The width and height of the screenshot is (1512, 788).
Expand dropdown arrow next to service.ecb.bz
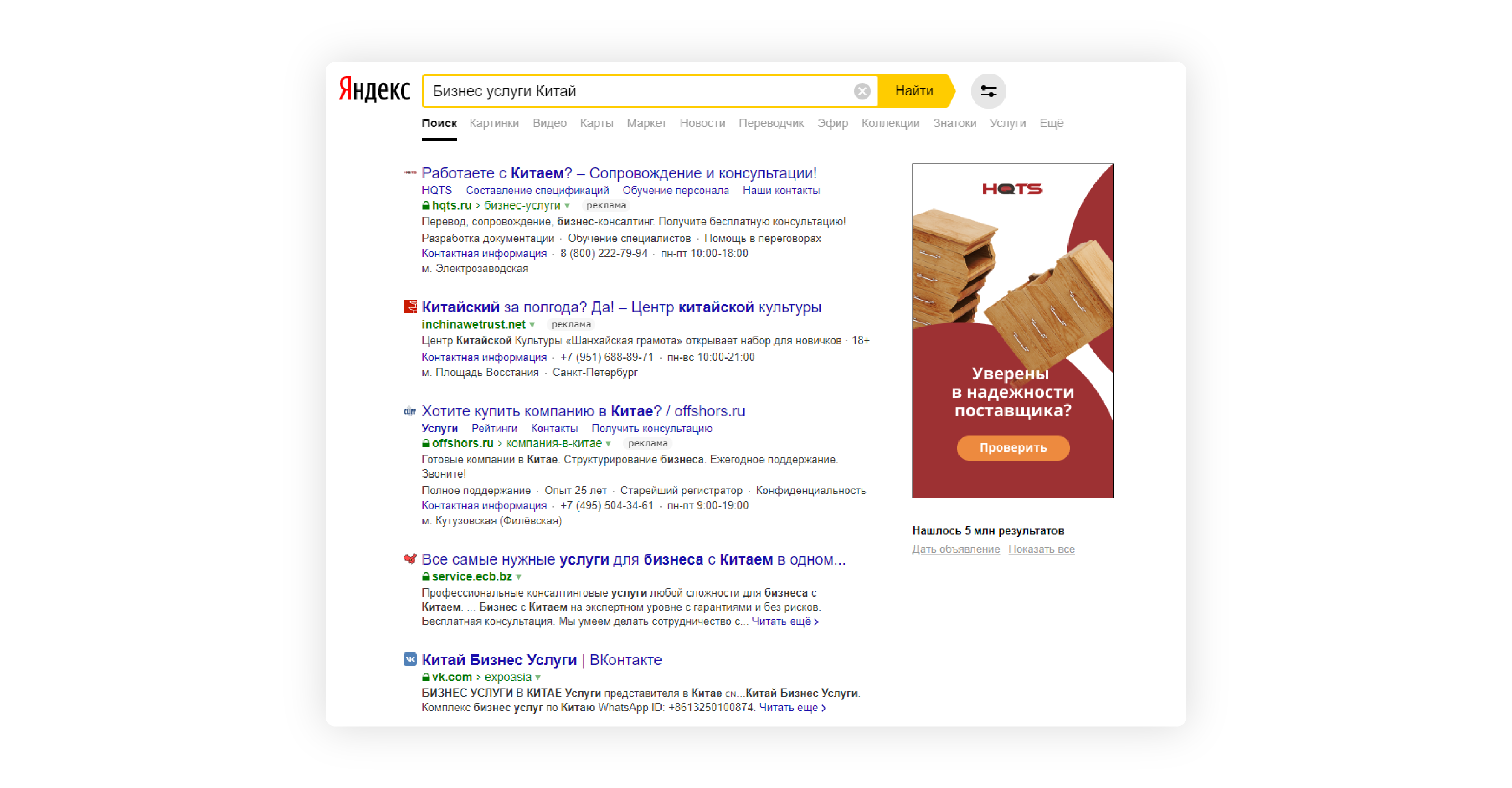click(x=519, y=577)
